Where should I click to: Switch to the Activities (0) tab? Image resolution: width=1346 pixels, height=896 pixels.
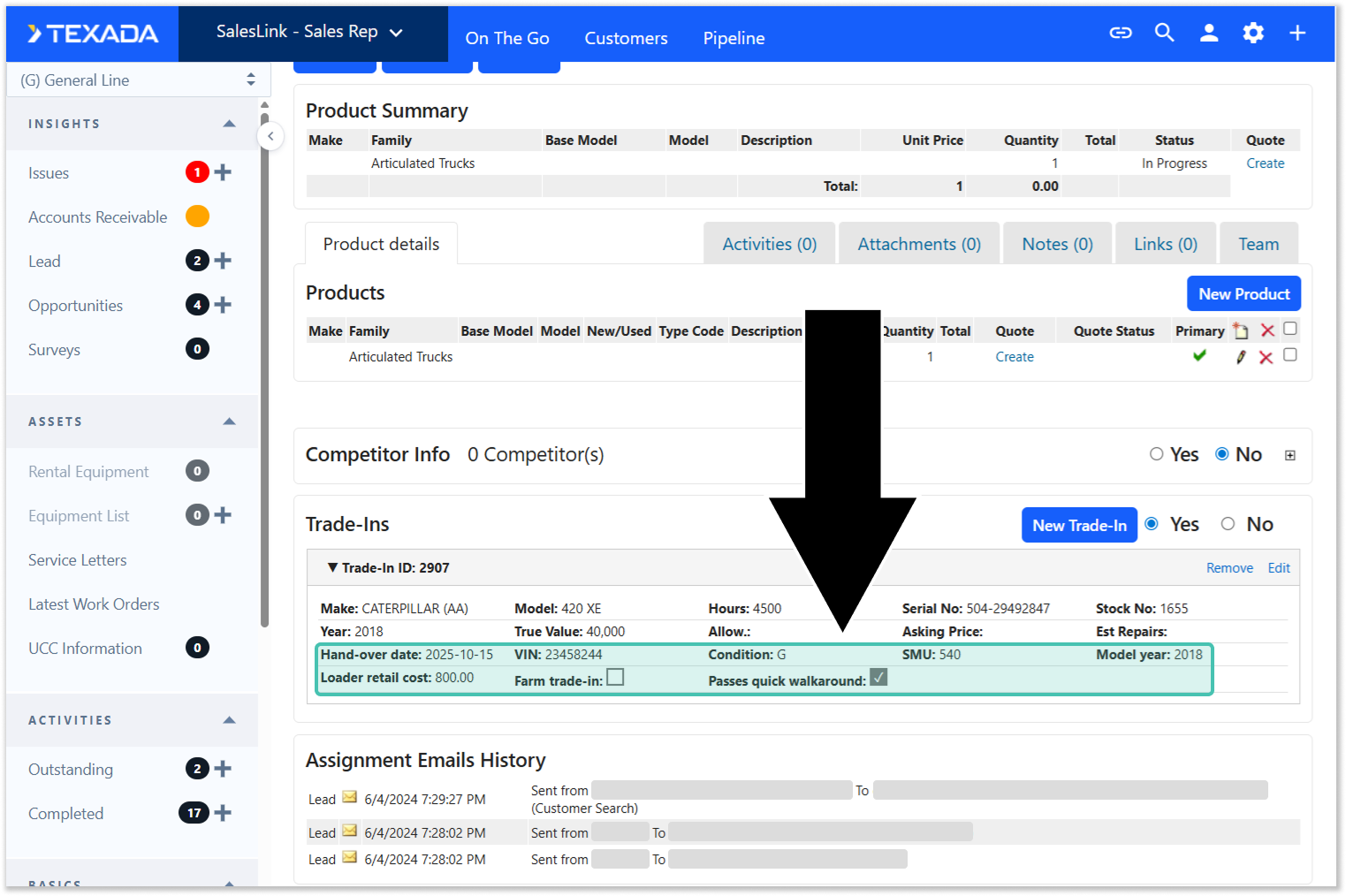(x=769, y=244)
